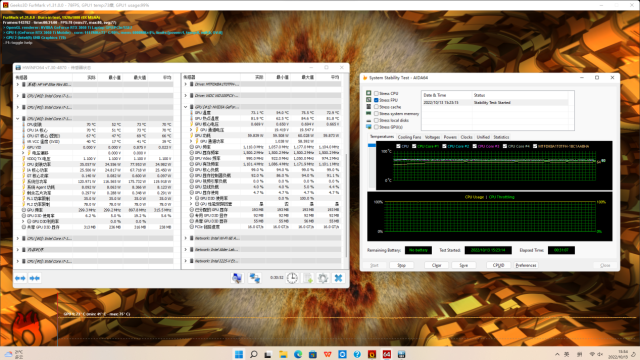640x360 pixels.
Task: Click HWiNFO network connection icon
Action: [x=255, y=278]
